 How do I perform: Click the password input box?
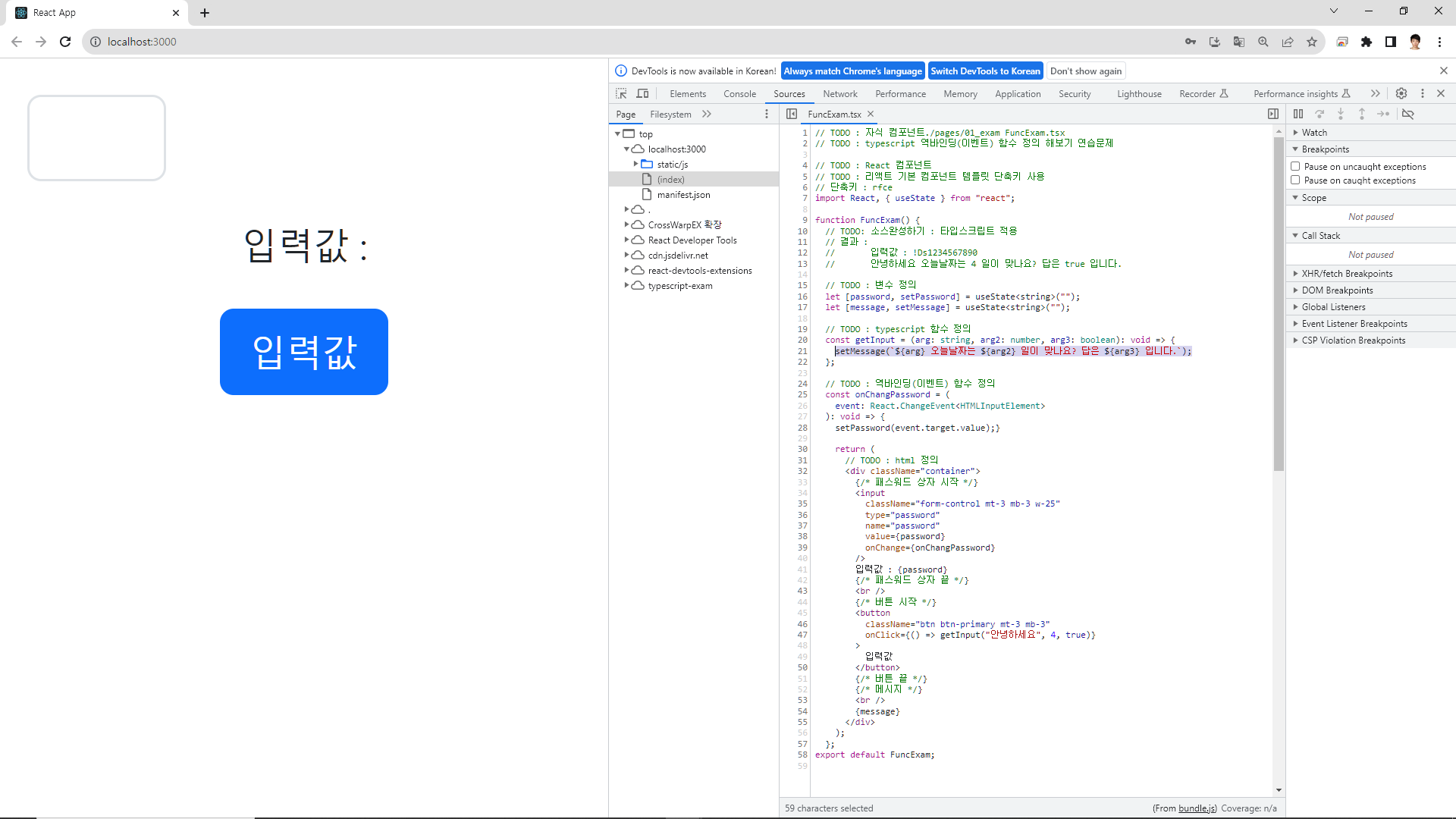click(96, 138)
